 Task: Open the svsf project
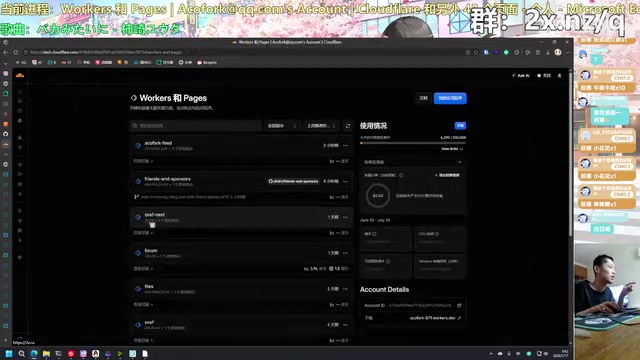click(149, 322)
